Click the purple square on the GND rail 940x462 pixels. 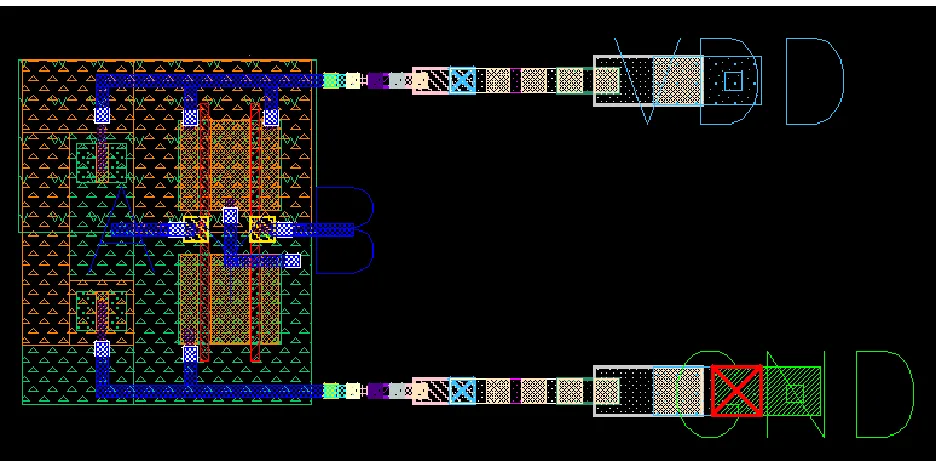377,391
